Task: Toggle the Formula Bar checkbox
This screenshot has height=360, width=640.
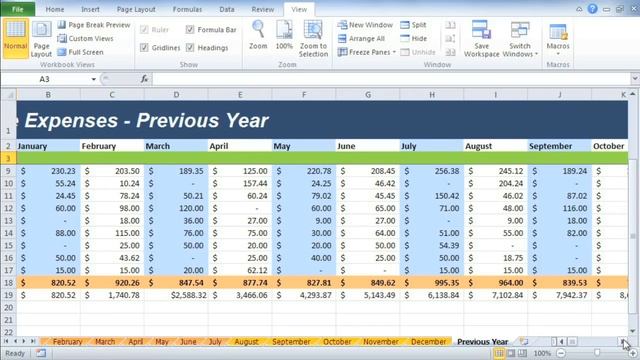Action: pyautogui.click(x=190, y=29)
